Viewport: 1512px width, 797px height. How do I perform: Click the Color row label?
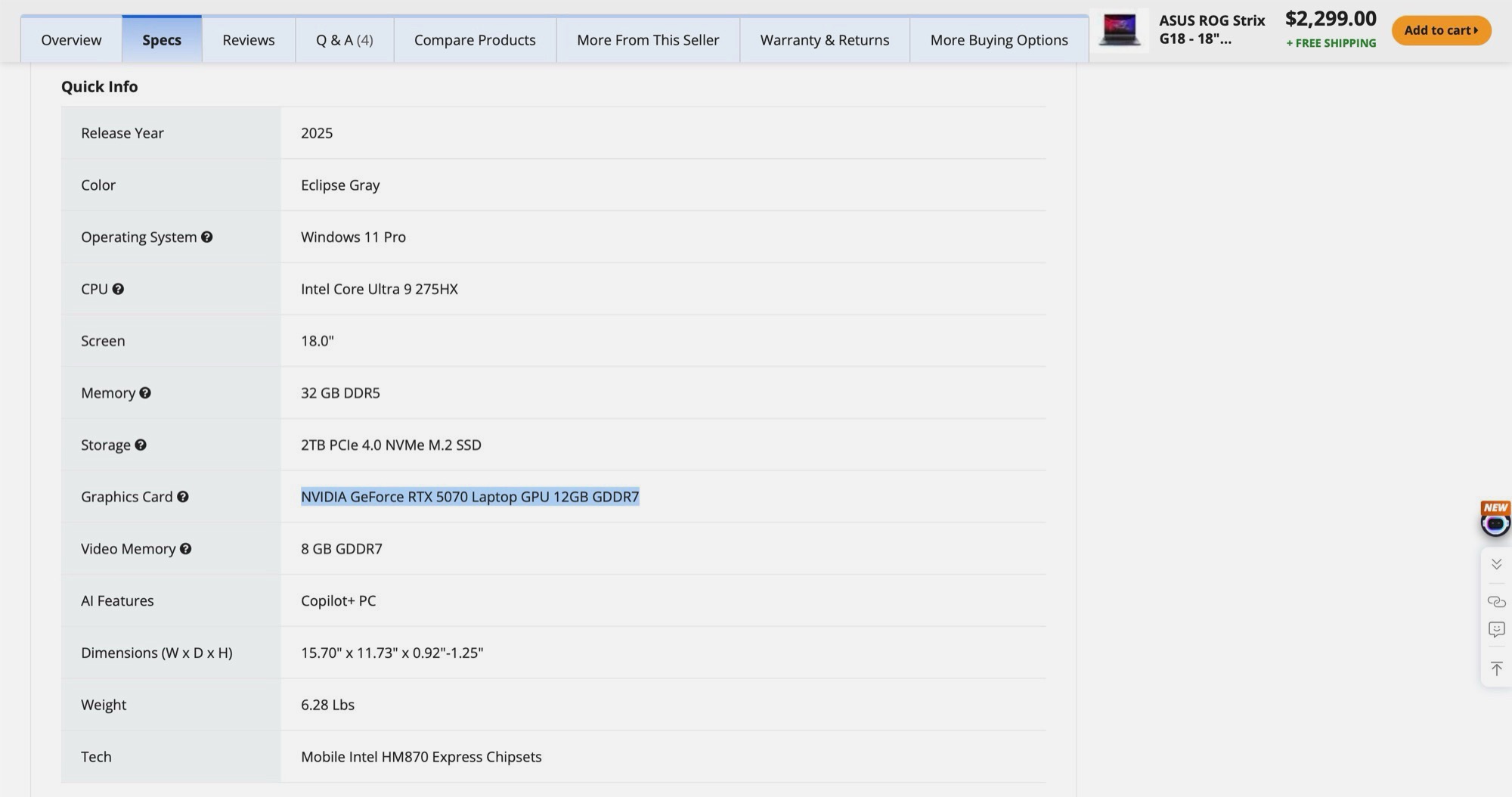tap(98, 185)
